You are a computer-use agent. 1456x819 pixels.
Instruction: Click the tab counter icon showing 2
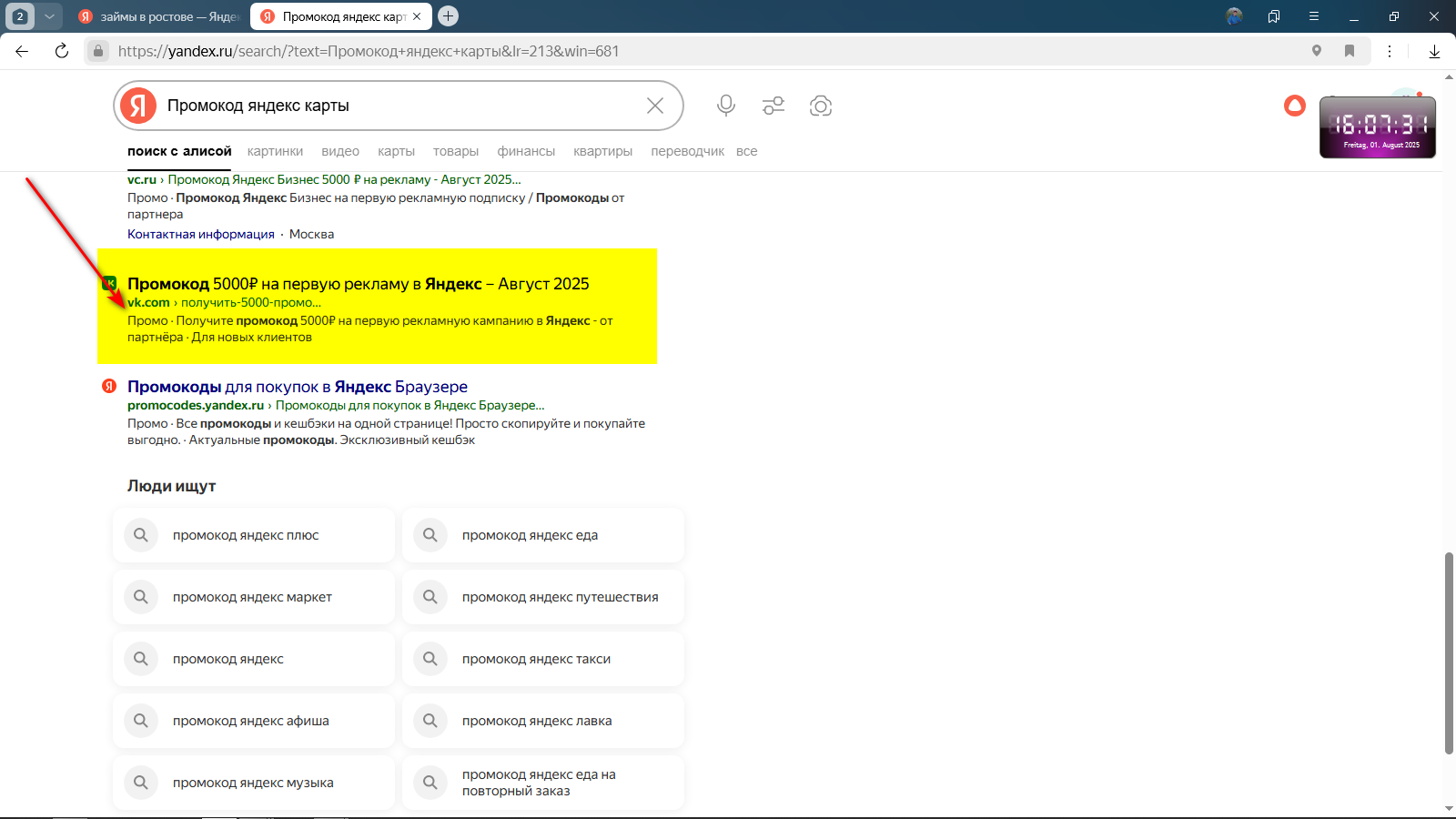click(x=20, y=16)
